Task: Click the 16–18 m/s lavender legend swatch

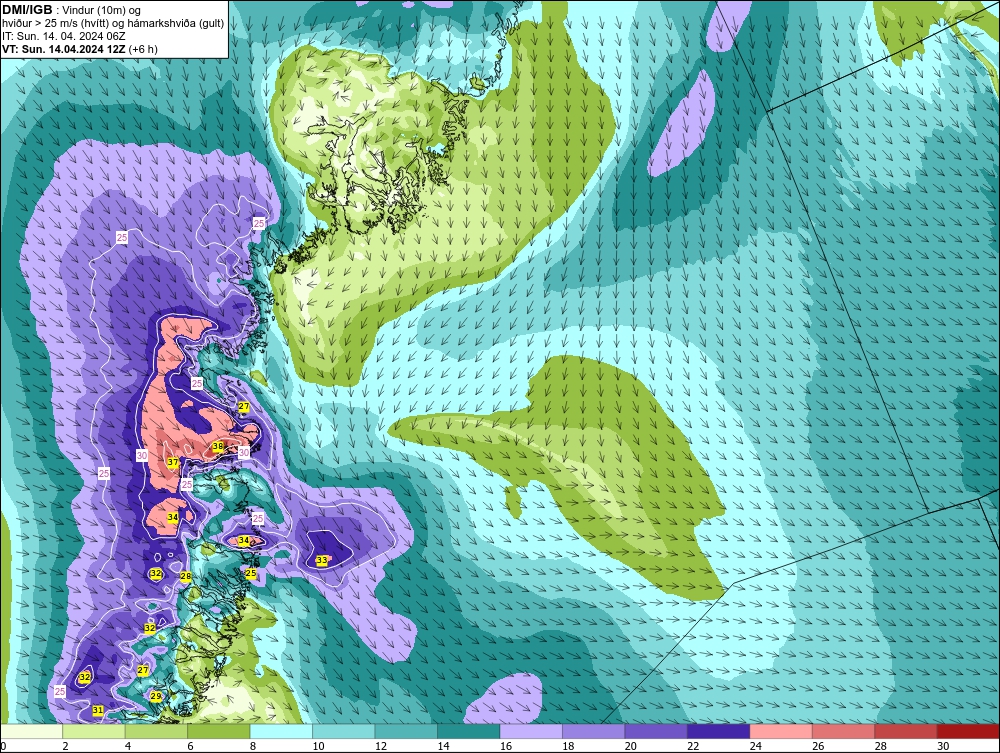Action: coord(531,731)
